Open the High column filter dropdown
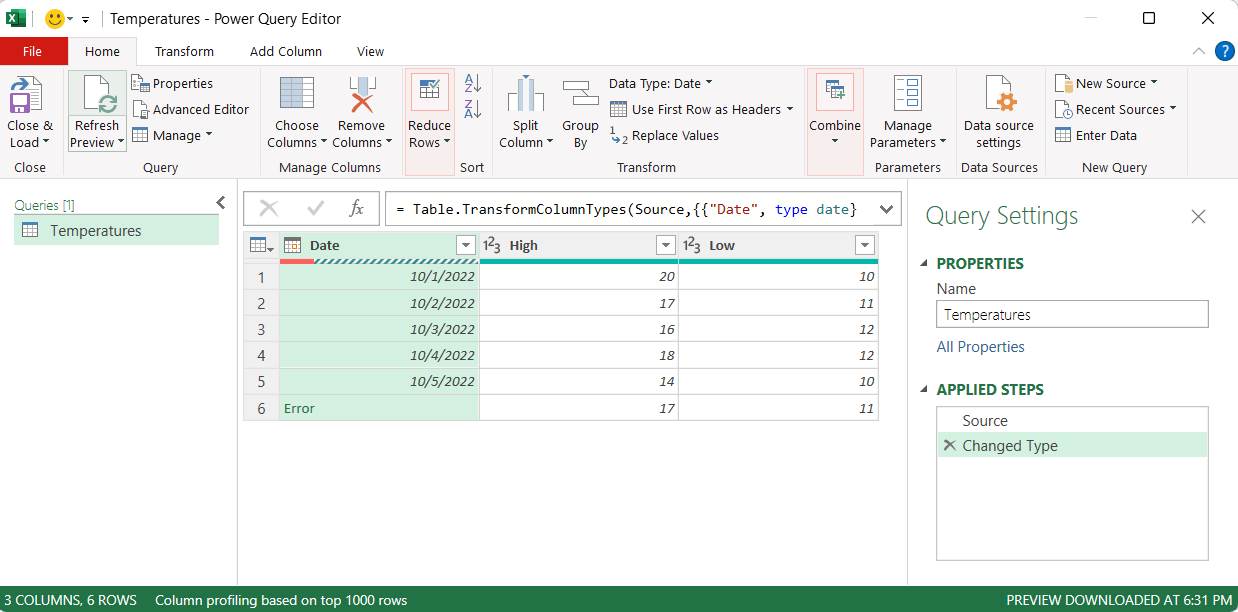 pos(666,245)
